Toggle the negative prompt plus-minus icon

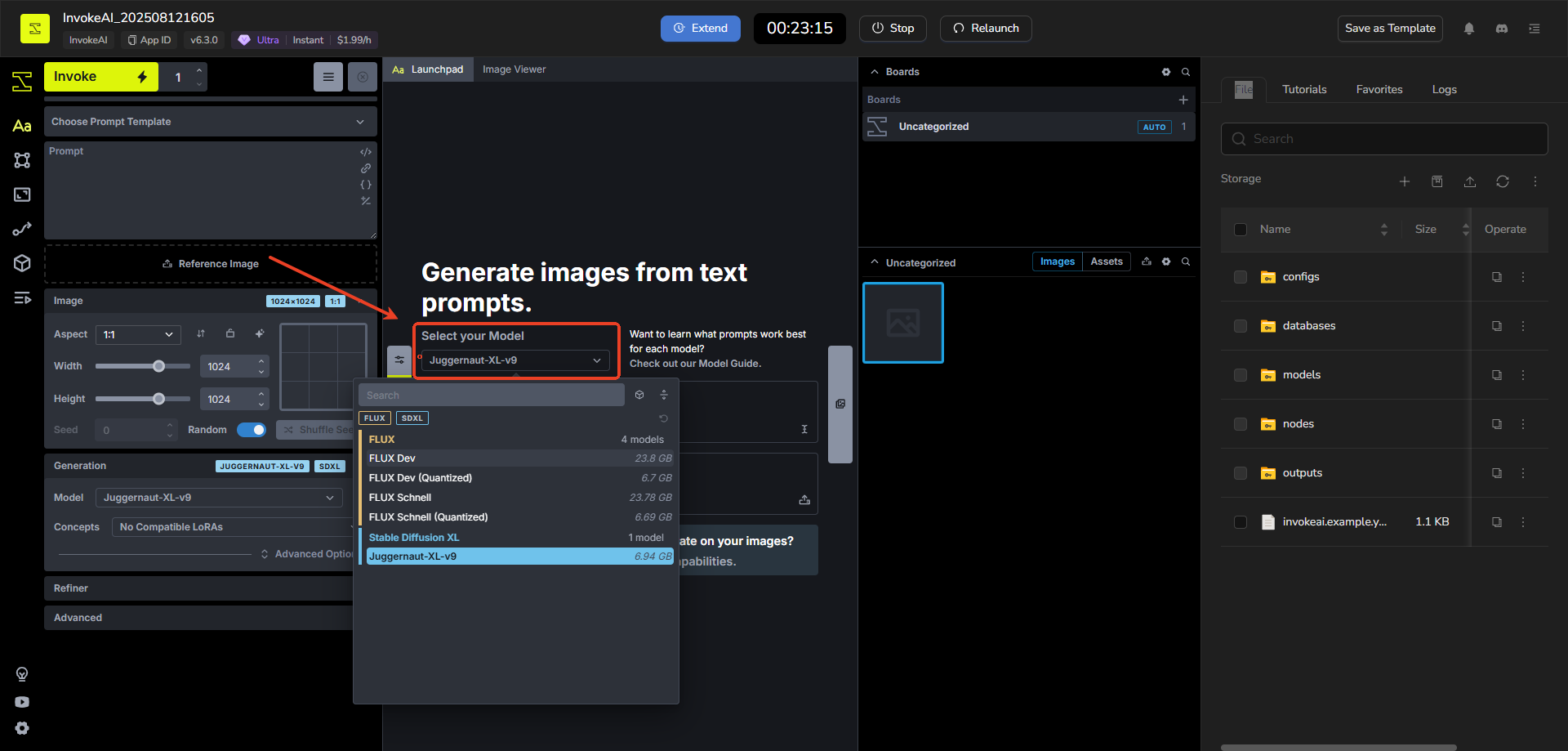tap(366, 201)
